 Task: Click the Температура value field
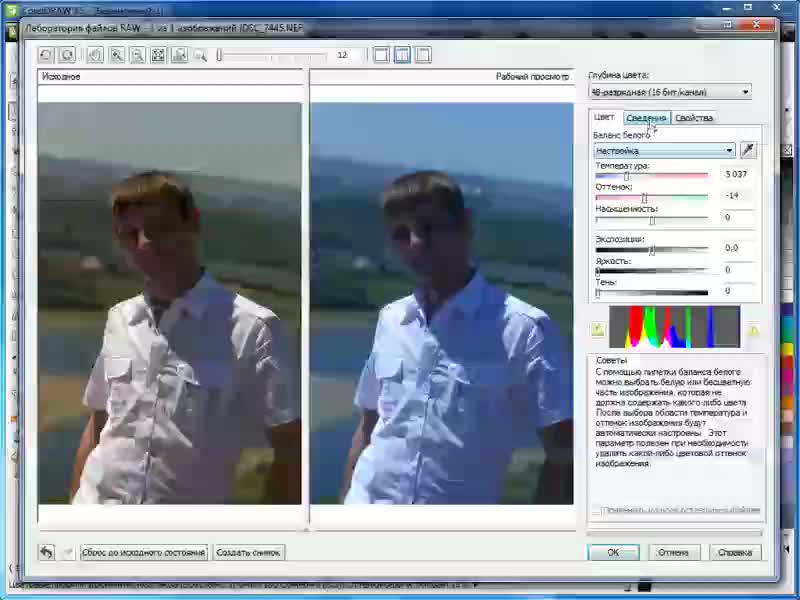click(738, 174)
